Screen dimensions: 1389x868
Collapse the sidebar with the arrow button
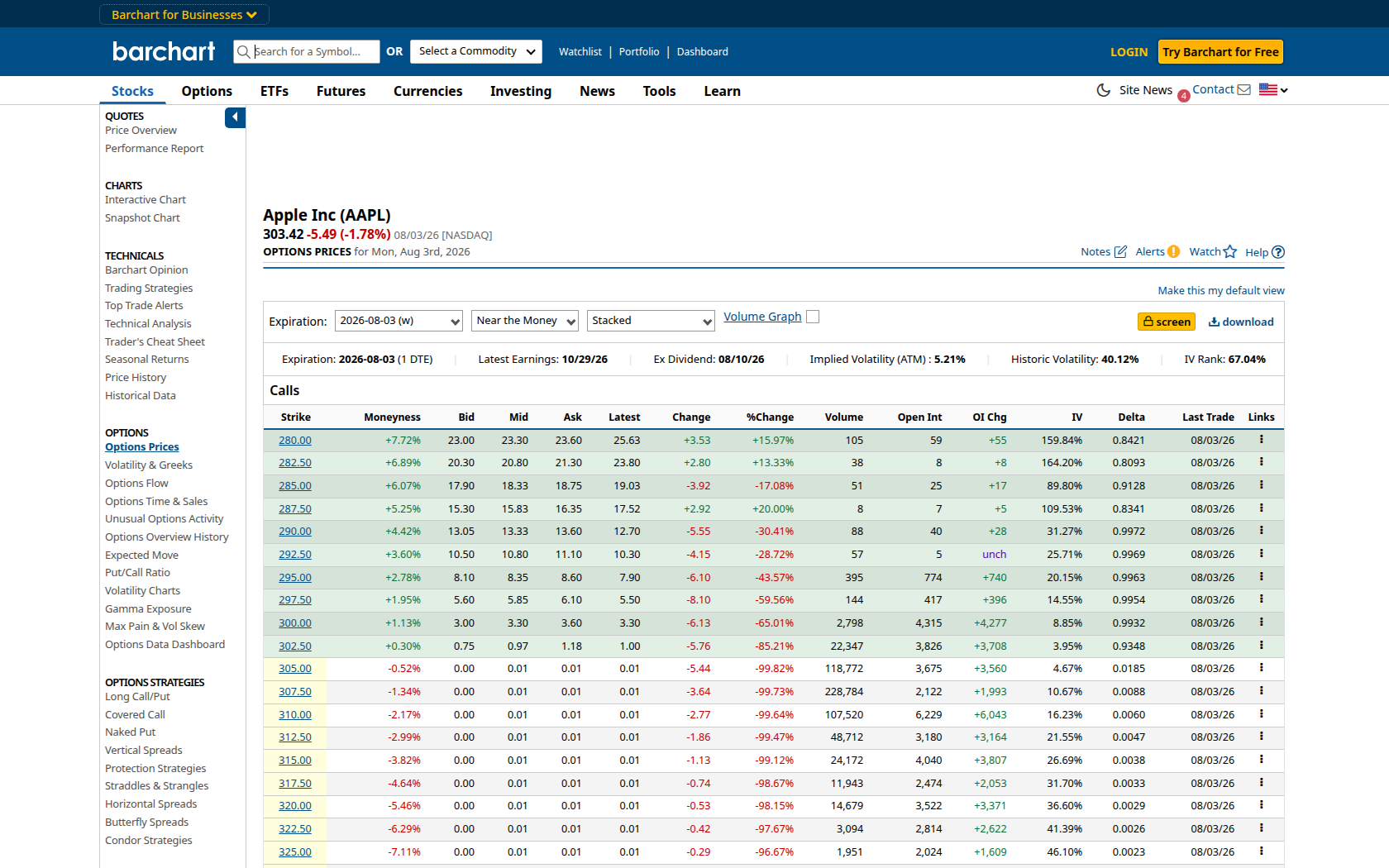[235, 117]
